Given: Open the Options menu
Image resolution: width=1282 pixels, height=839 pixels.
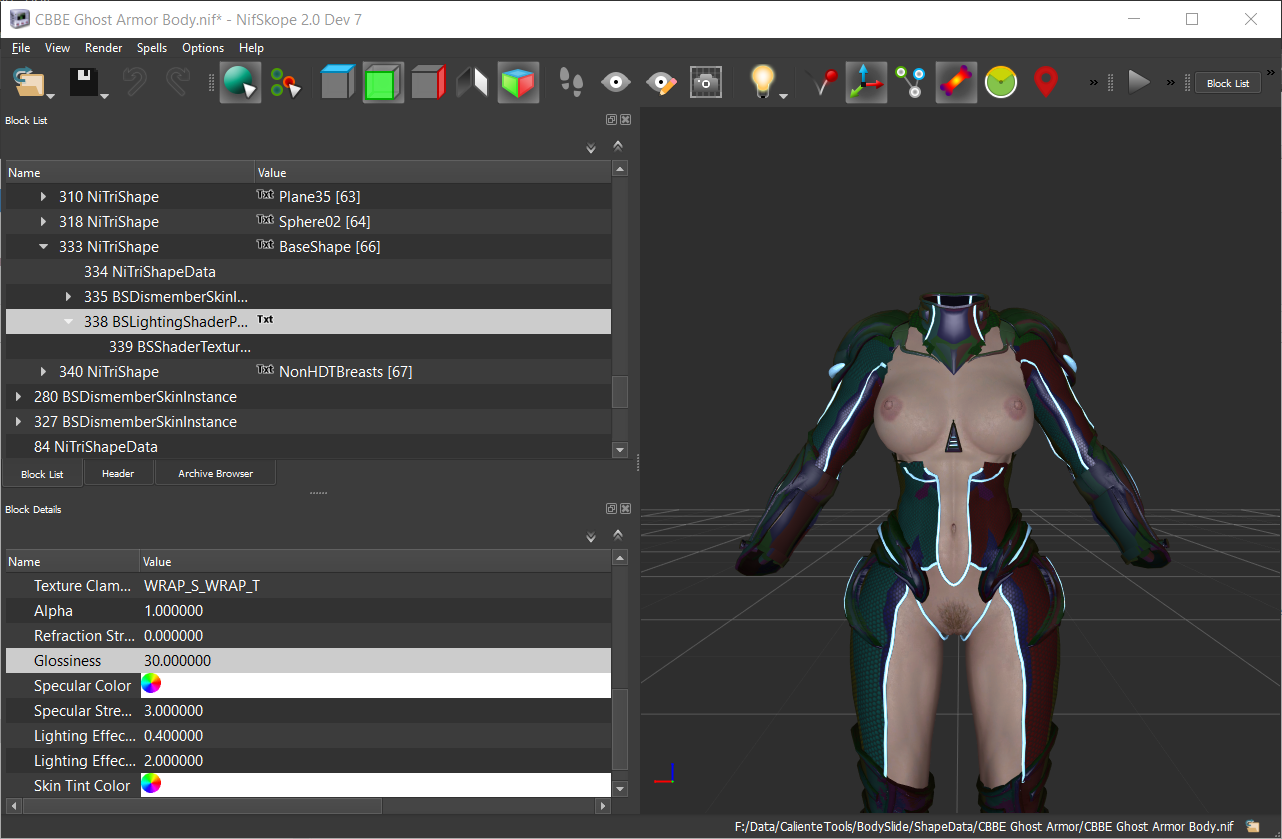Looking at the screenshot, I should point(203,48).
